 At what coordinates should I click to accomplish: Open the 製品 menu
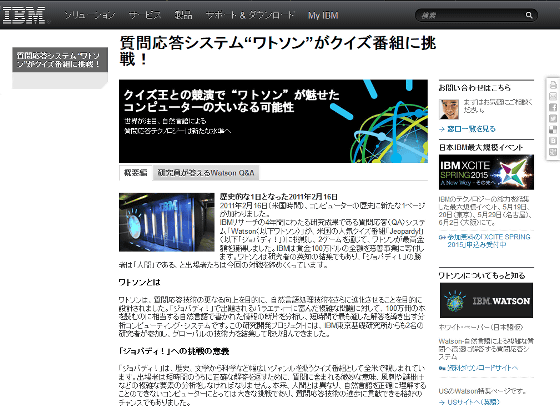(183, 15)
